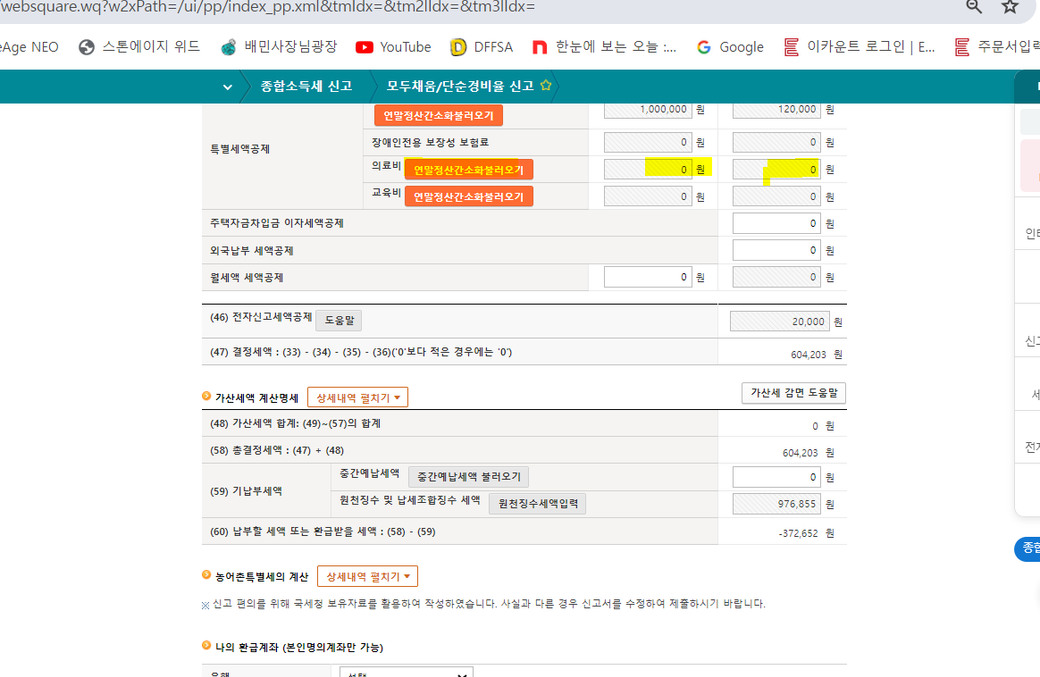
Task: Open the dropdown chevron in teal navigation bar
Action: [x=228, y=87]
